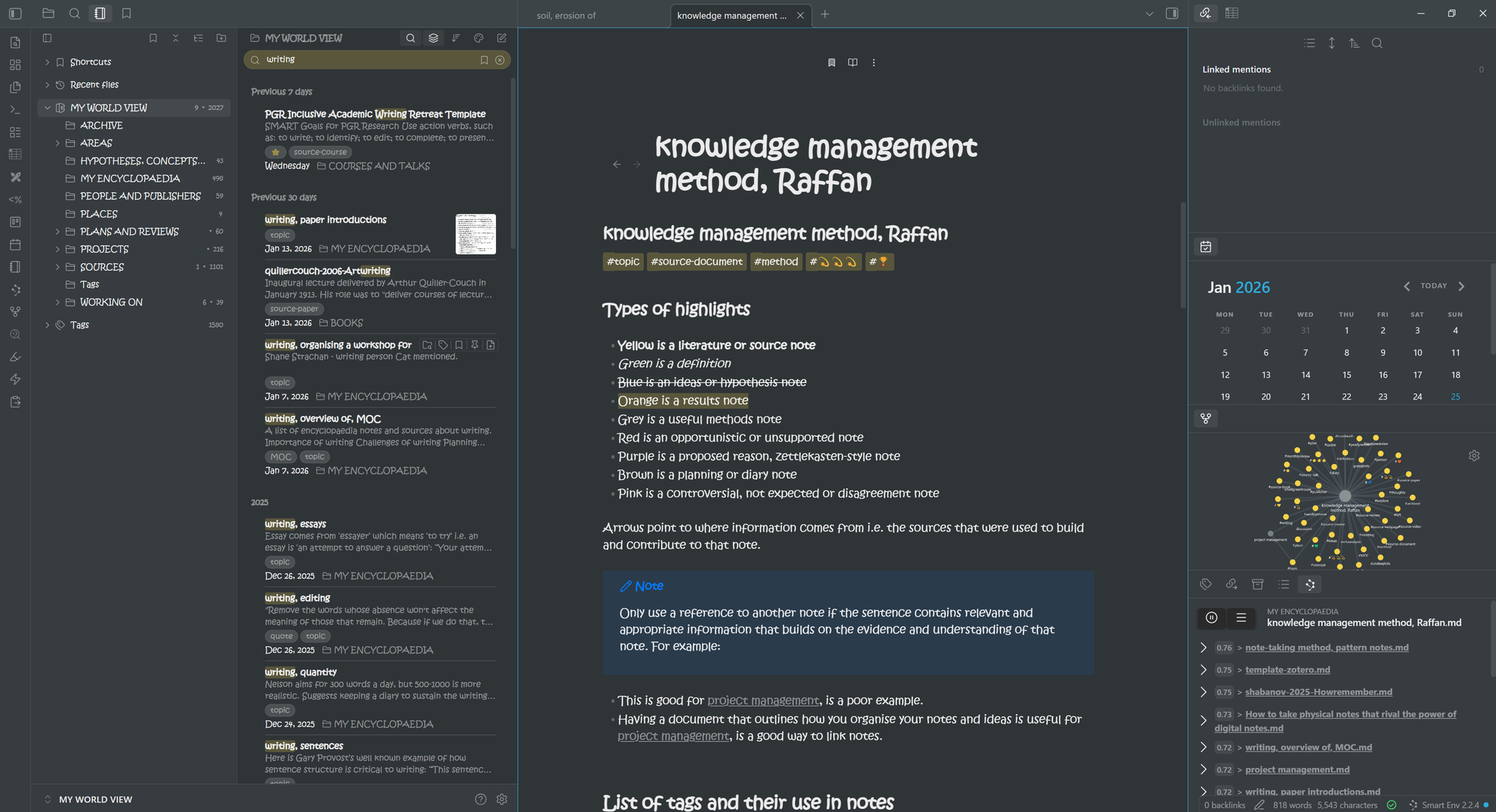Viewport: 1496px width, 812px height.
Task: Click the sort order icon in list header
Action: point(456,38)
